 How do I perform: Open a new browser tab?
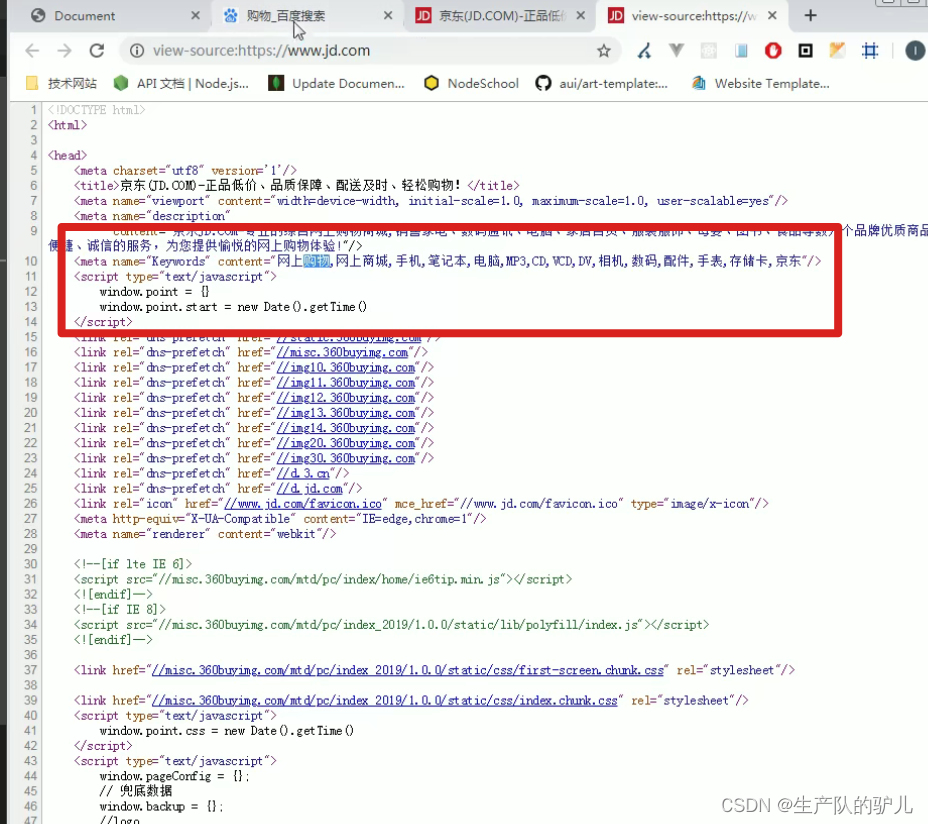pyautogui.click(x=811, y=16)
